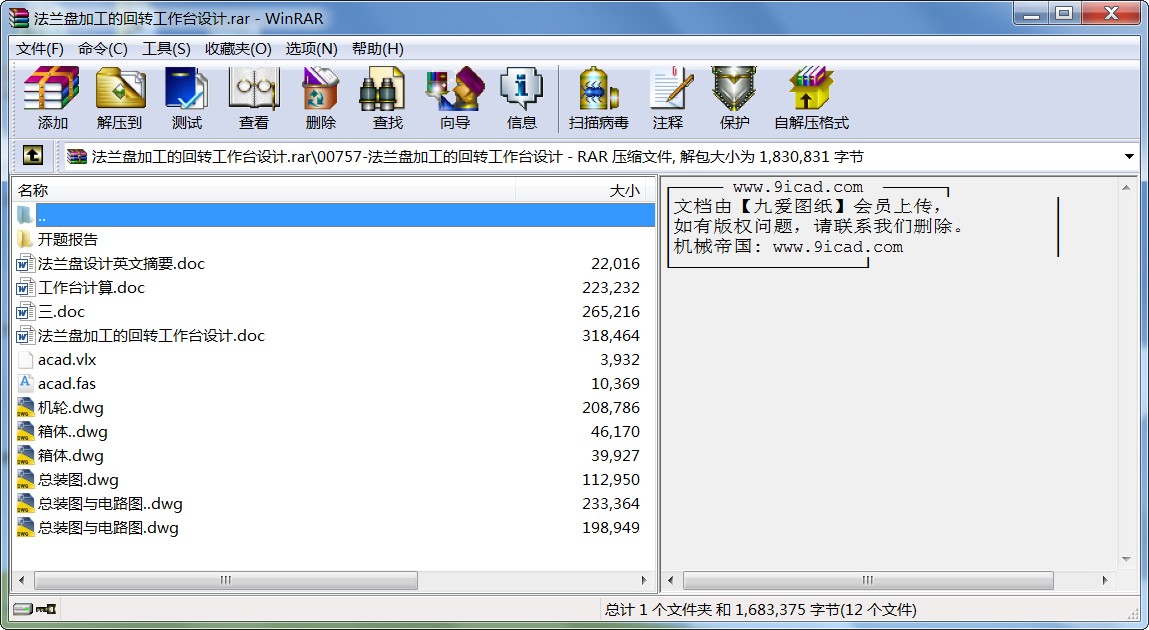This screenshot has width=1149, height=630.
Task: Show archive 信息 (Info) icon
Action: 521,98
